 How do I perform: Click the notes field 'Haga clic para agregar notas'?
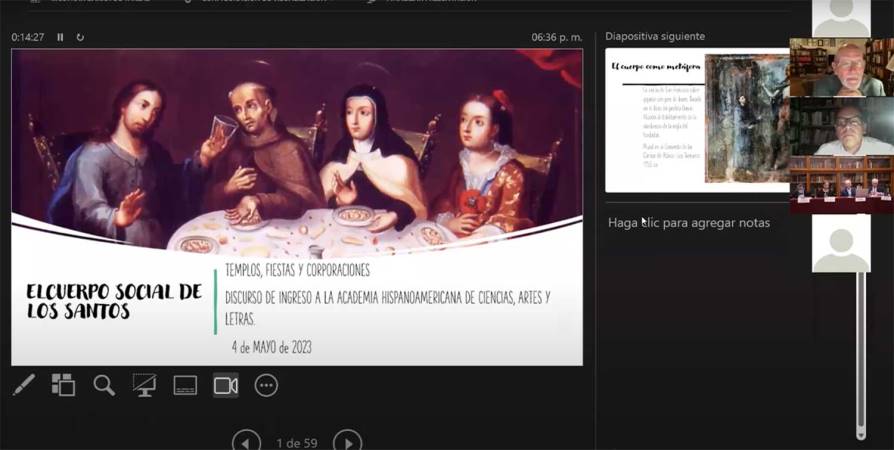pos(689,223)
